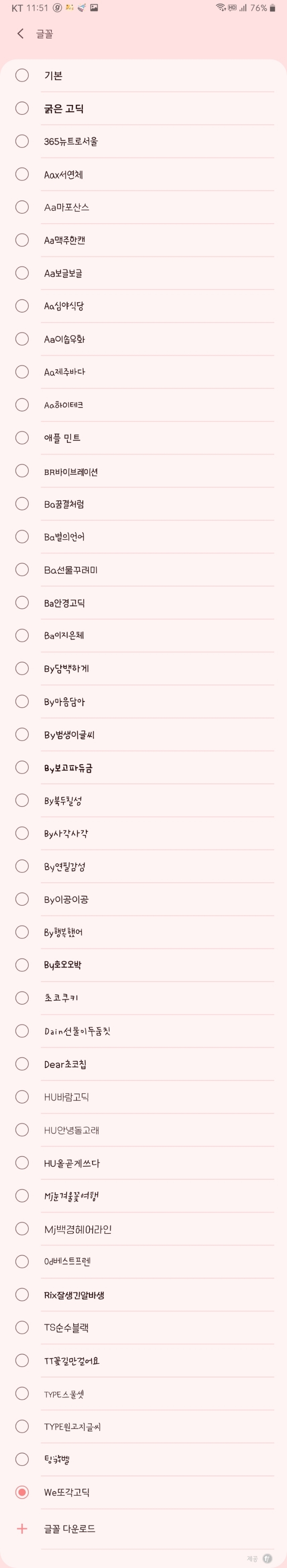Tap the 글꼴 page title
This screenshot has height=1568, width=287.
click(x=44, y=34)
